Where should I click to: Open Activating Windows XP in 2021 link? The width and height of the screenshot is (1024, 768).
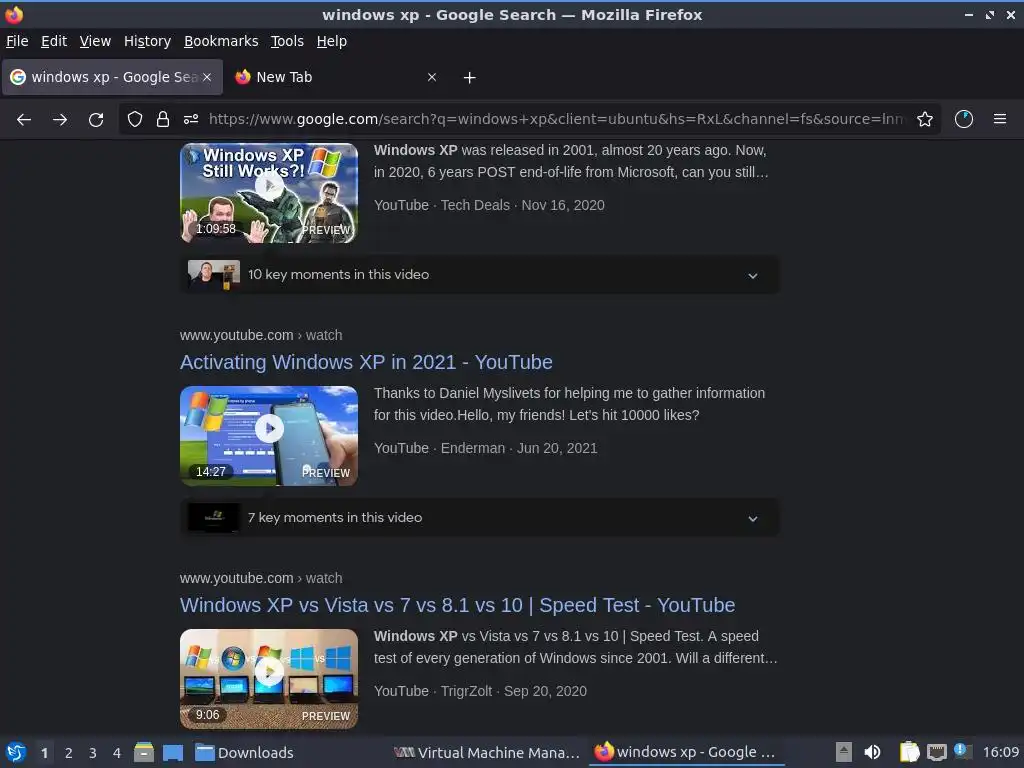366,362
